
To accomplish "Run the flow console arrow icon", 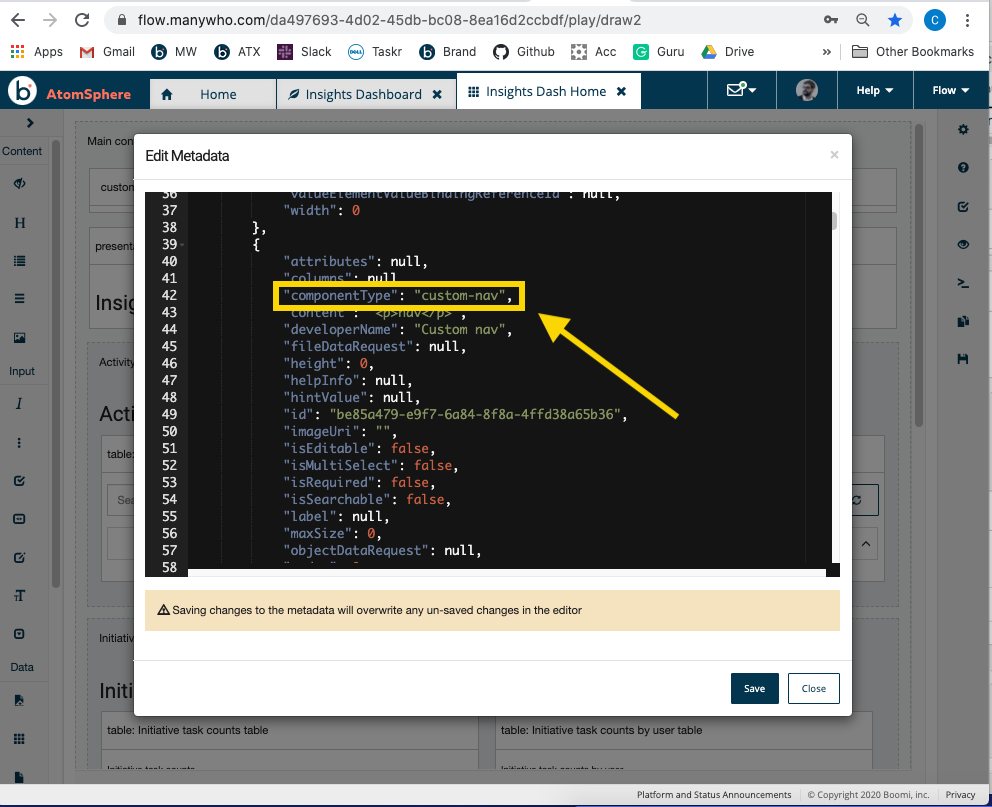I will coord(963,283).
